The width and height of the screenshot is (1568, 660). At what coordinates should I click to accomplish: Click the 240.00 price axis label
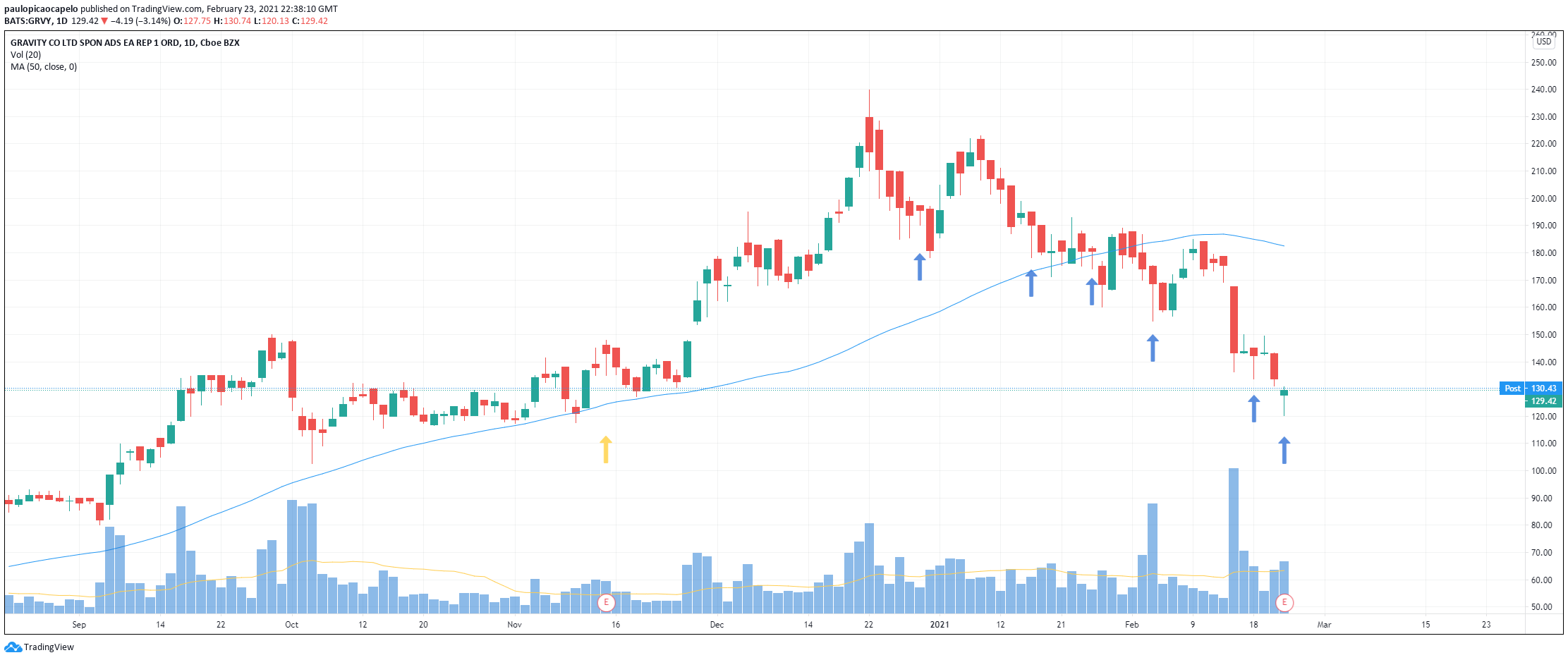tap(1543, 90)
